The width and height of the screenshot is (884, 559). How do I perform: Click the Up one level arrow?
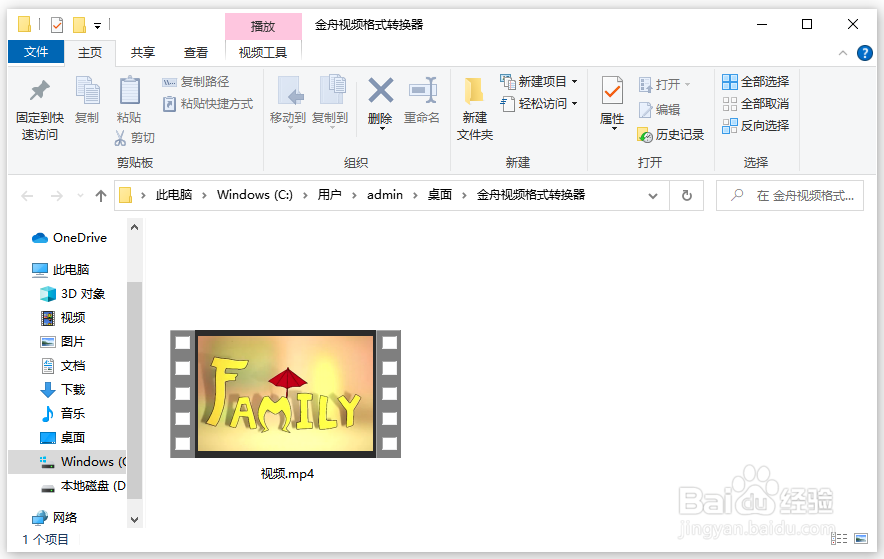pos(101,196)
